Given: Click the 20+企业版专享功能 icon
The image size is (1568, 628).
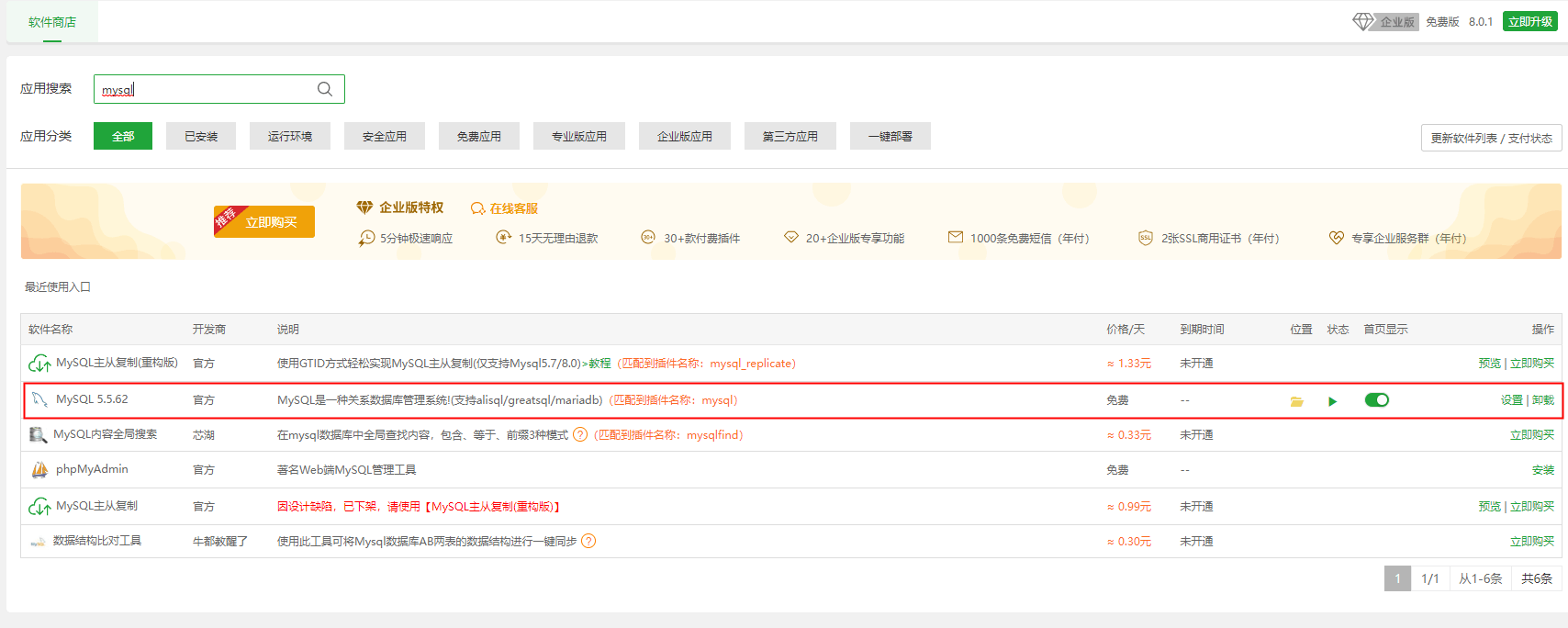Looking at the screenshot, I should 790,237.
